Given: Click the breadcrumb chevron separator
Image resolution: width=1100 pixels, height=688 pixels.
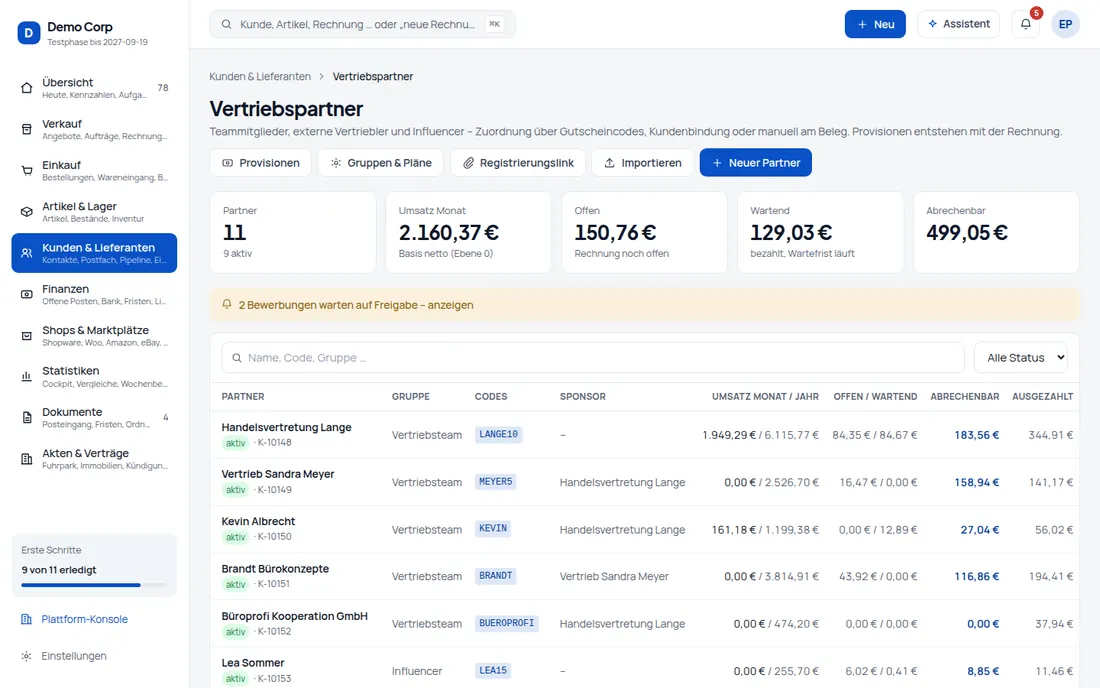Looking at the screenshot, I should 321,76.
